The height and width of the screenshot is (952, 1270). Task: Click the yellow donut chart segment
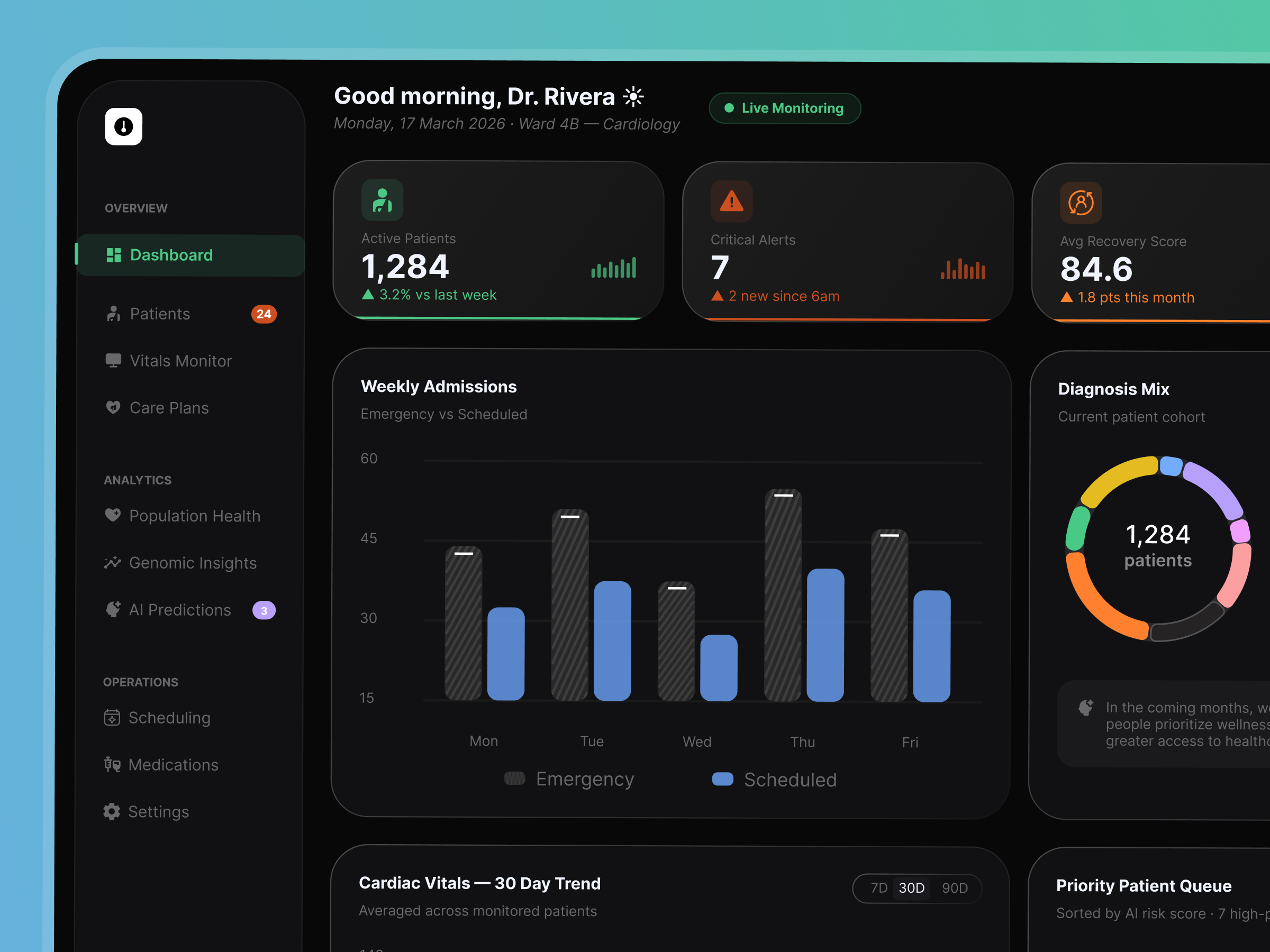[1117, 479]
